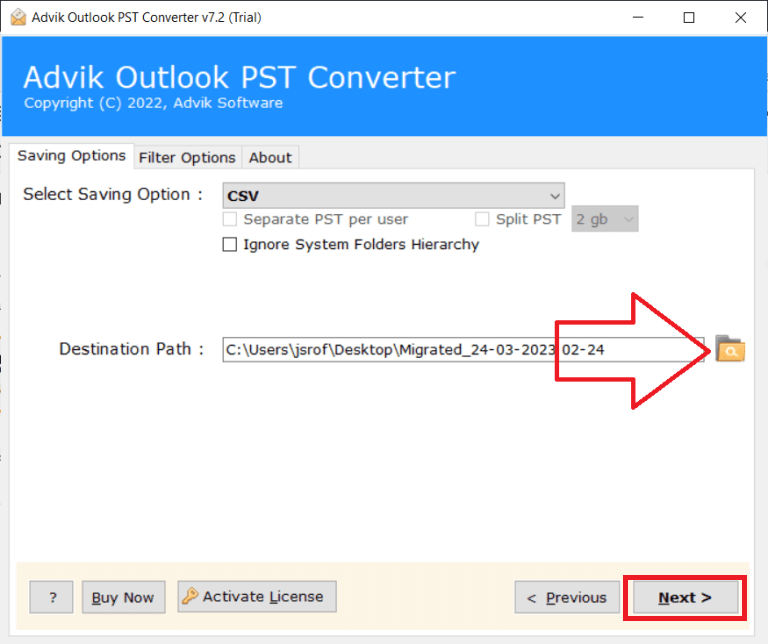This screenshot has width=768, height=644.
Task: Click the Advik envelope icon in title bar
Action: tap(18, 17)
